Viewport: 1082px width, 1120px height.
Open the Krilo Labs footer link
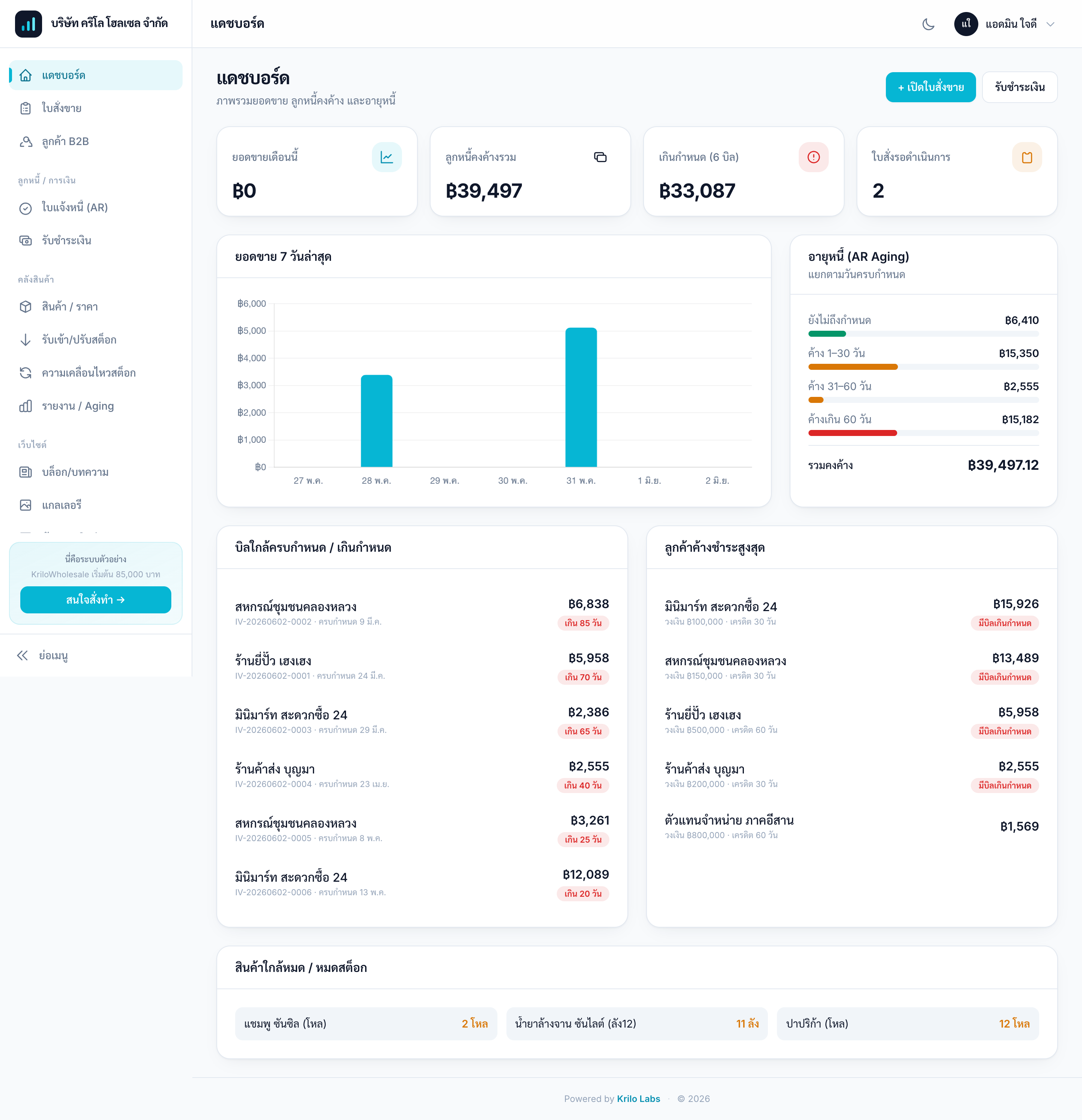(638, 1098)
